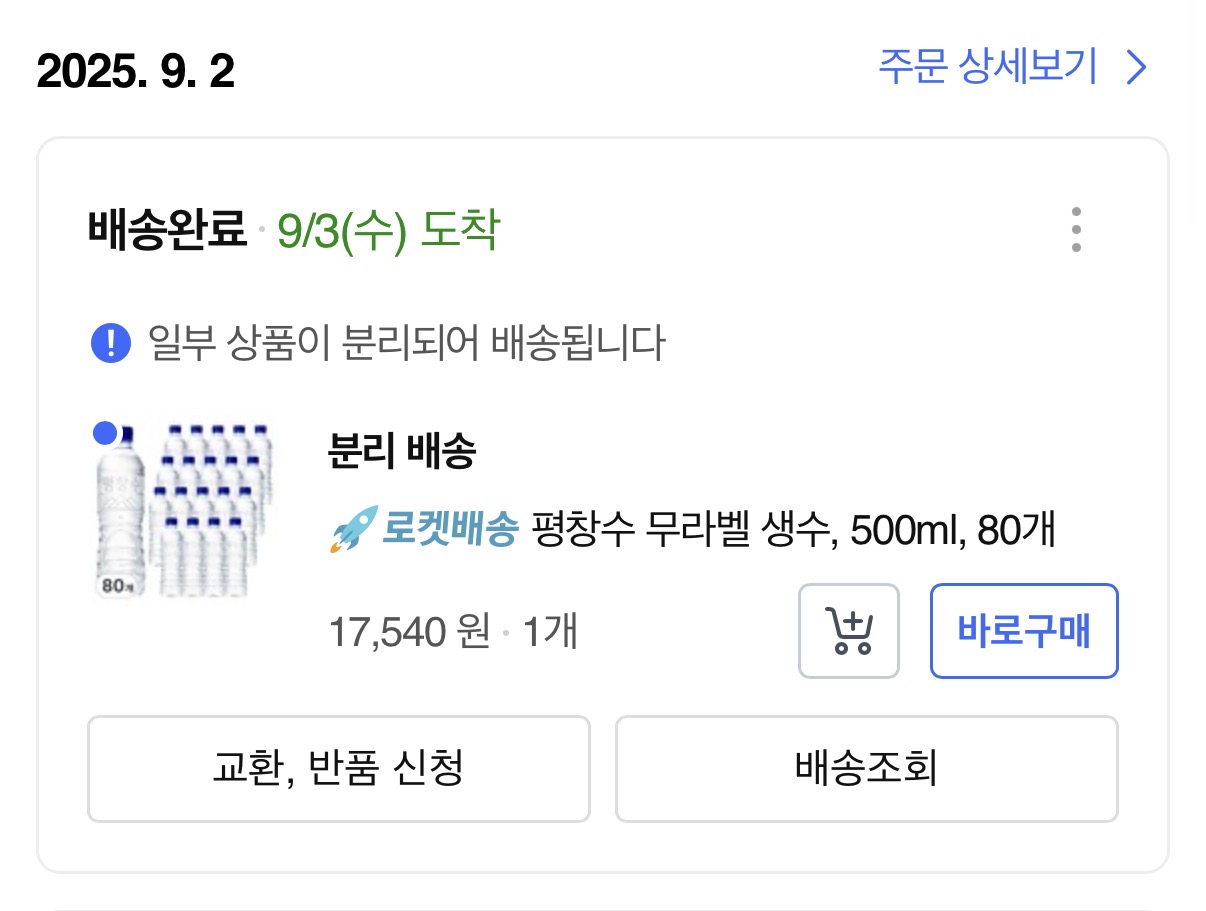Viewport: 1206px width, 911px height.
Task: Click the 1개 quantity text
Action: tap(550, 632)
